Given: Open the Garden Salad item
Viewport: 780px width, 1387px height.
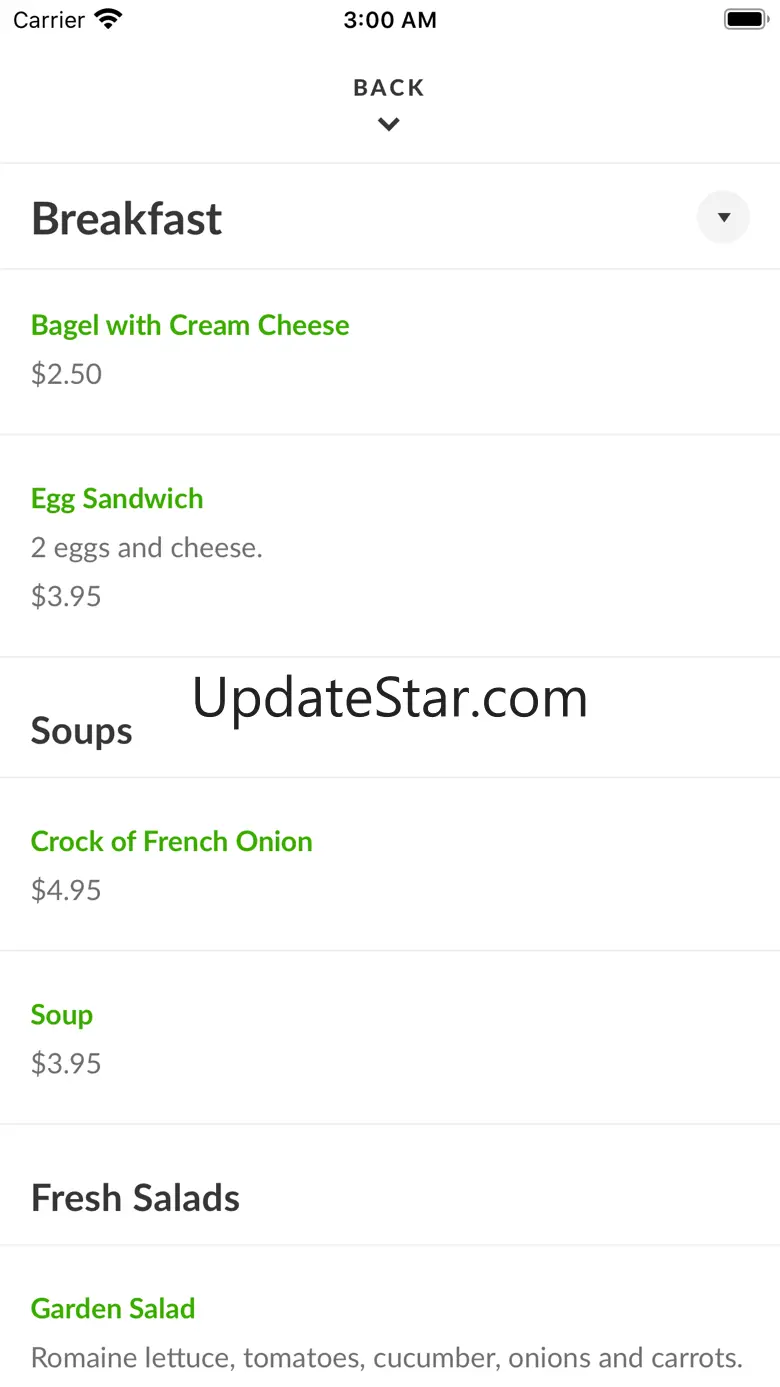Looking at the screenshot, I should pyautogui.click(x=390, y=1317).
